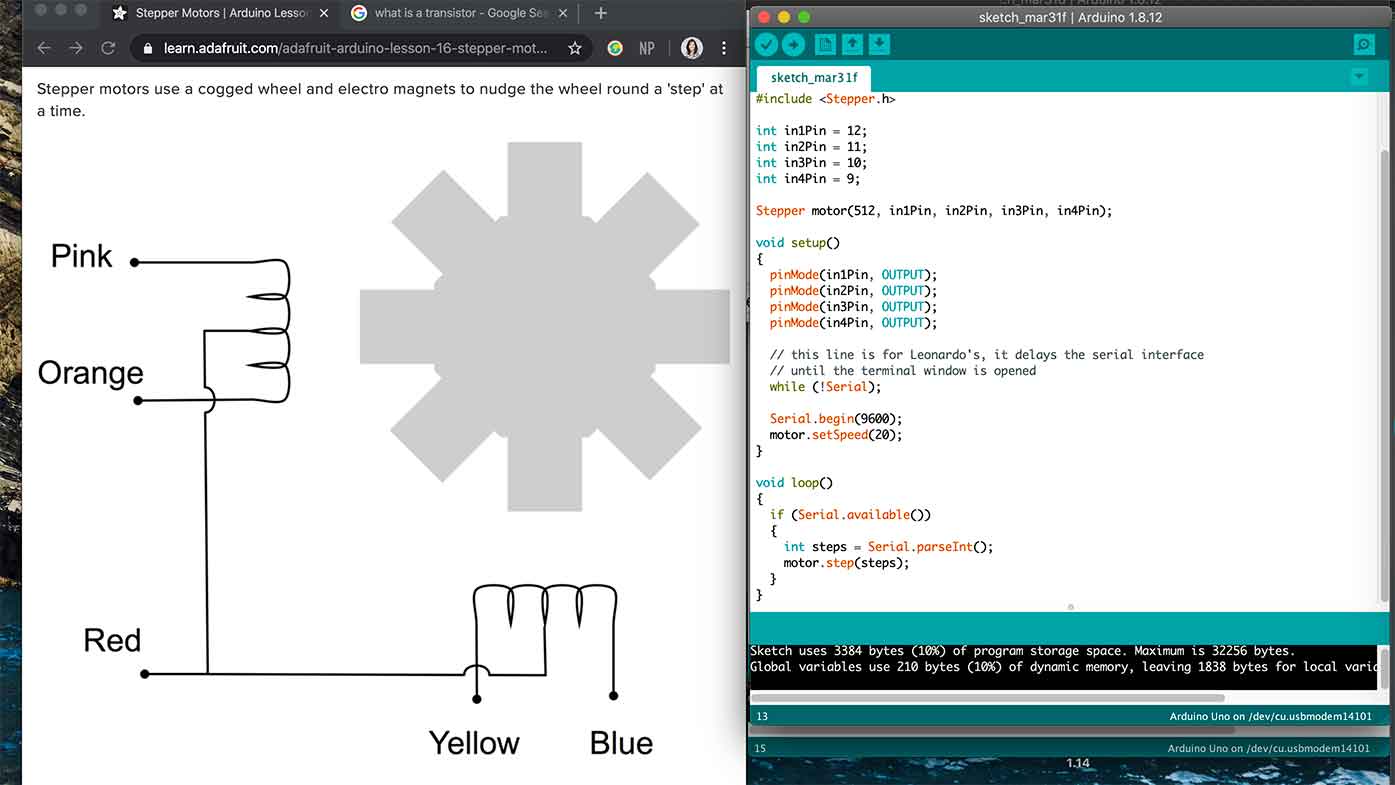Click the 'int steps = Serial.parseInt();' line

click(x=888, y=547)
